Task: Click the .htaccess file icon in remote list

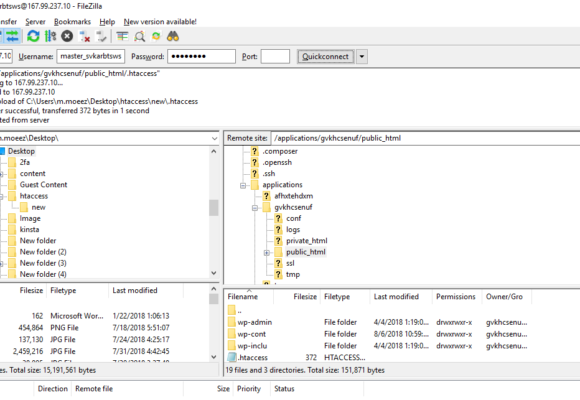Action: (232, 357)
